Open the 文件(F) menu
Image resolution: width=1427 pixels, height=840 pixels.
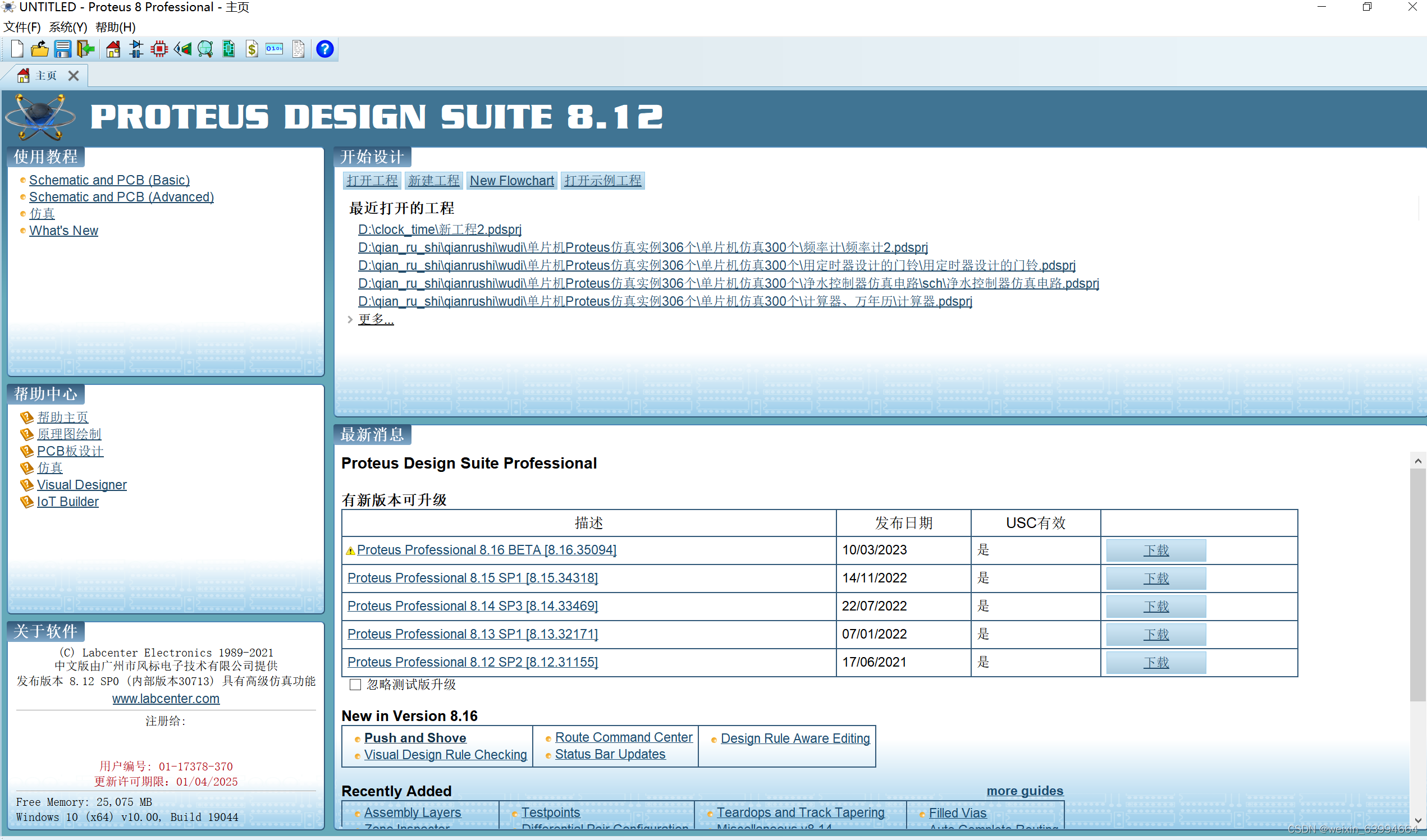(x=22, y=26)
